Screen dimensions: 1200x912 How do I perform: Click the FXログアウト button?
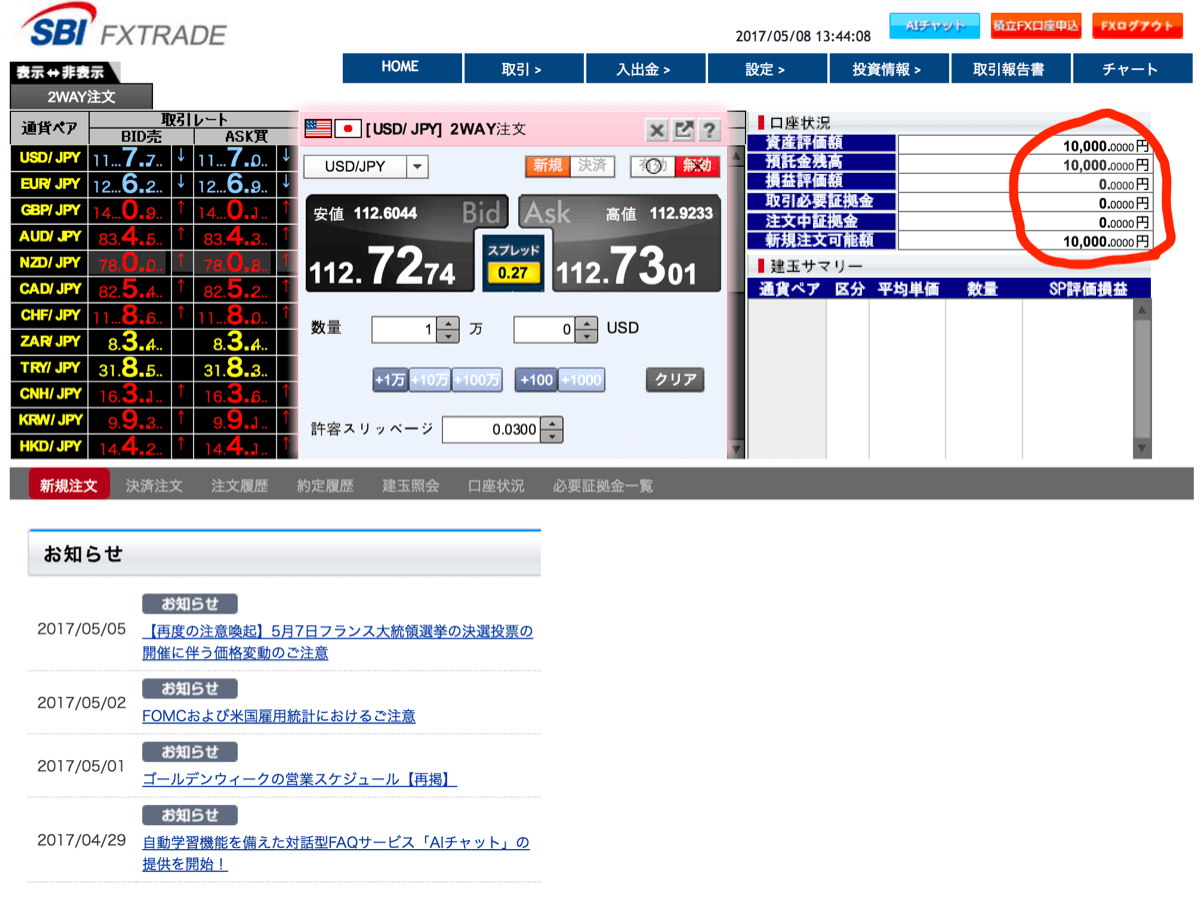click(x=1138, y=26)
